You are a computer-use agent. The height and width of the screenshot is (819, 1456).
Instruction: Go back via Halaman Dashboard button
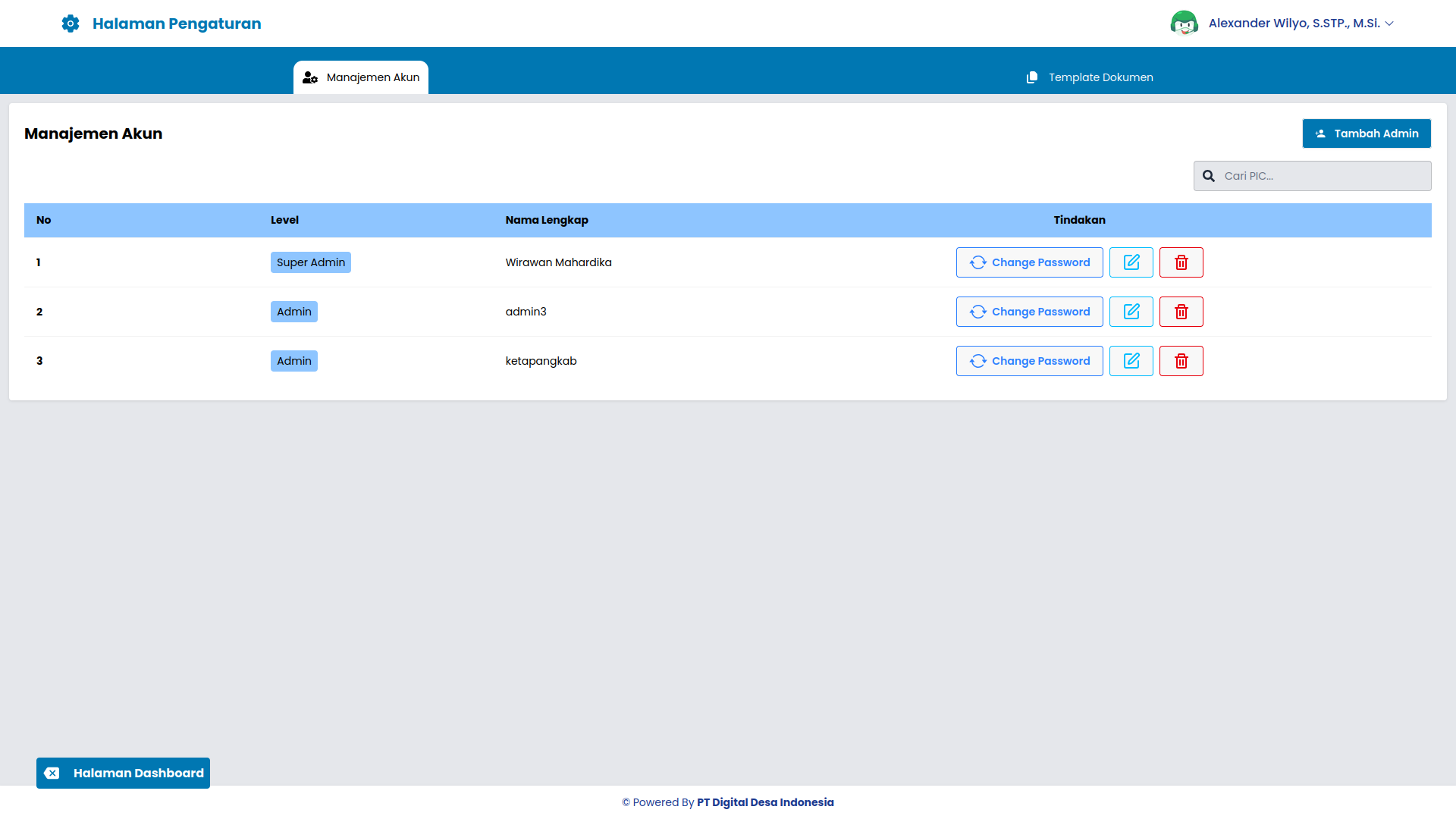[x=124, y=773]
